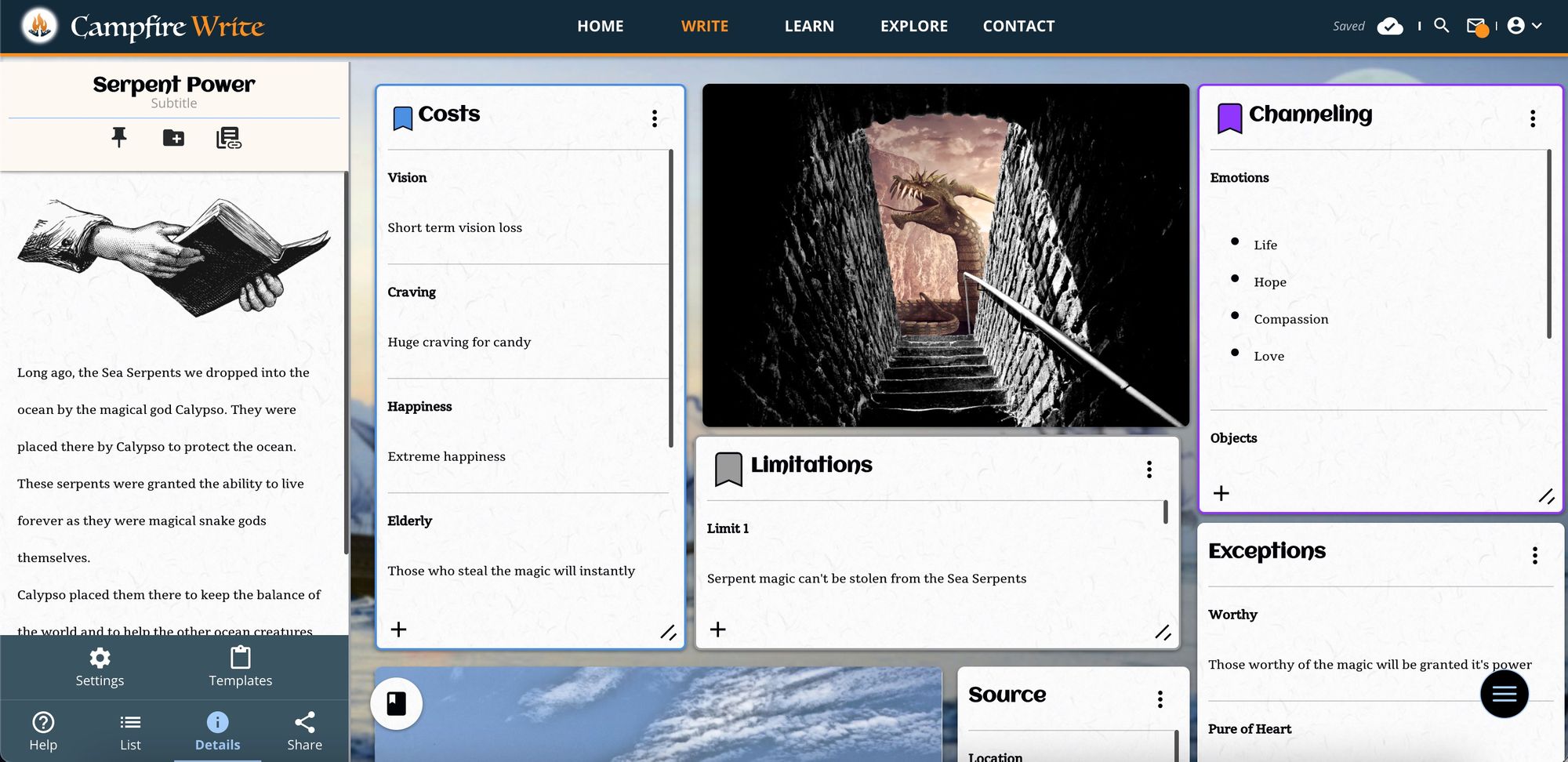The image size is (1568, 762).
Task: Switch to the List tab
Action: point(130,731)
